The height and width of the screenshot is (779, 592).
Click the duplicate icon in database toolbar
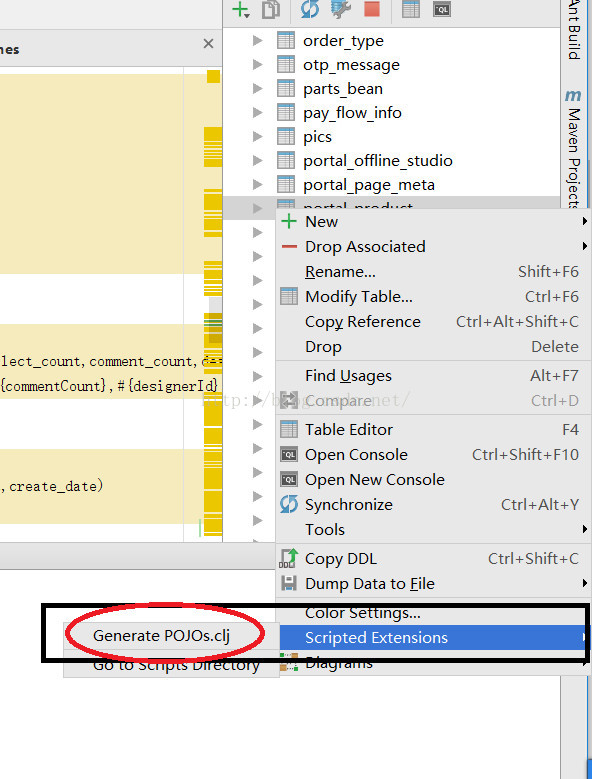click(271, 10)
